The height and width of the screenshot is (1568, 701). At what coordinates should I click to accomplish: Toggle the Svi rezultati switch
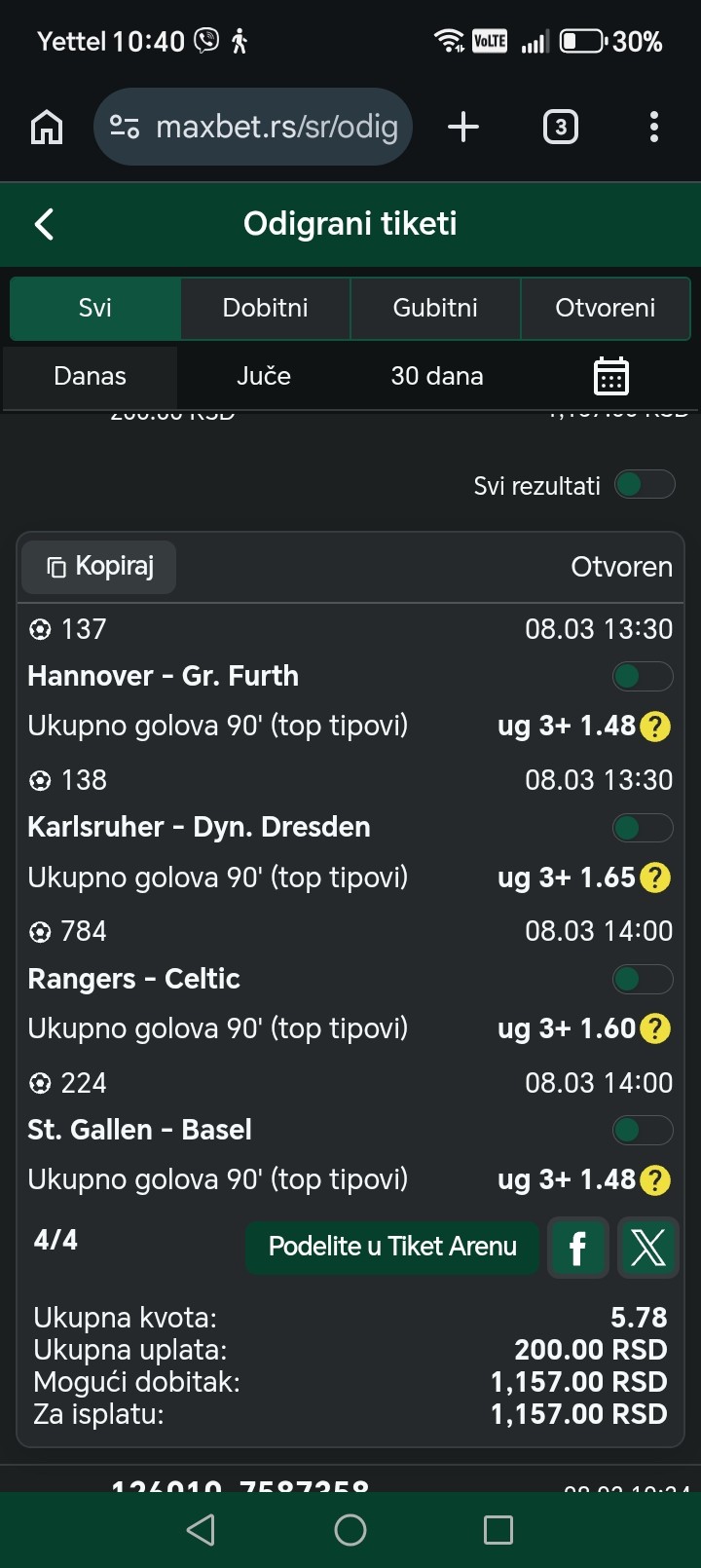click(644, 485)
